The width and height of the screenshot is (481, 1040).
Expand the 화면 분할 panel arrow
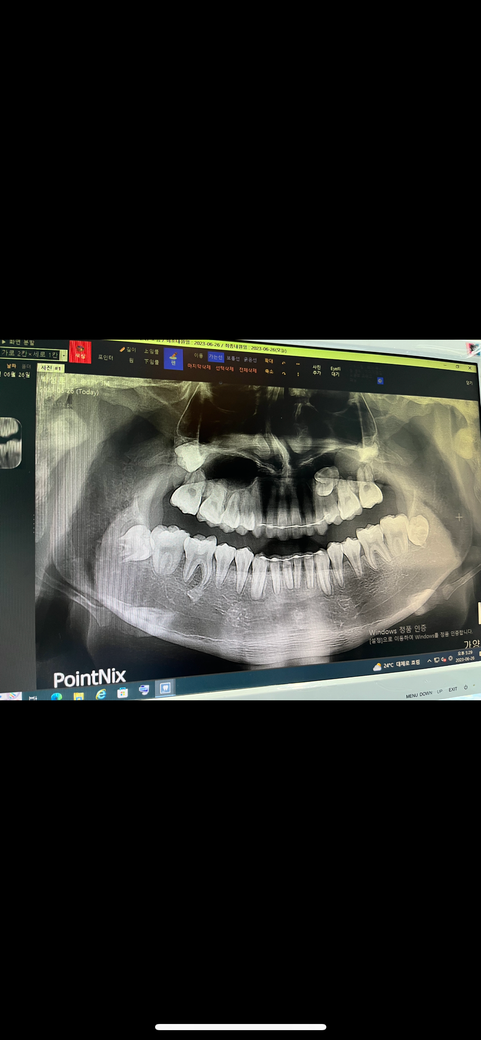click(3, 343)
